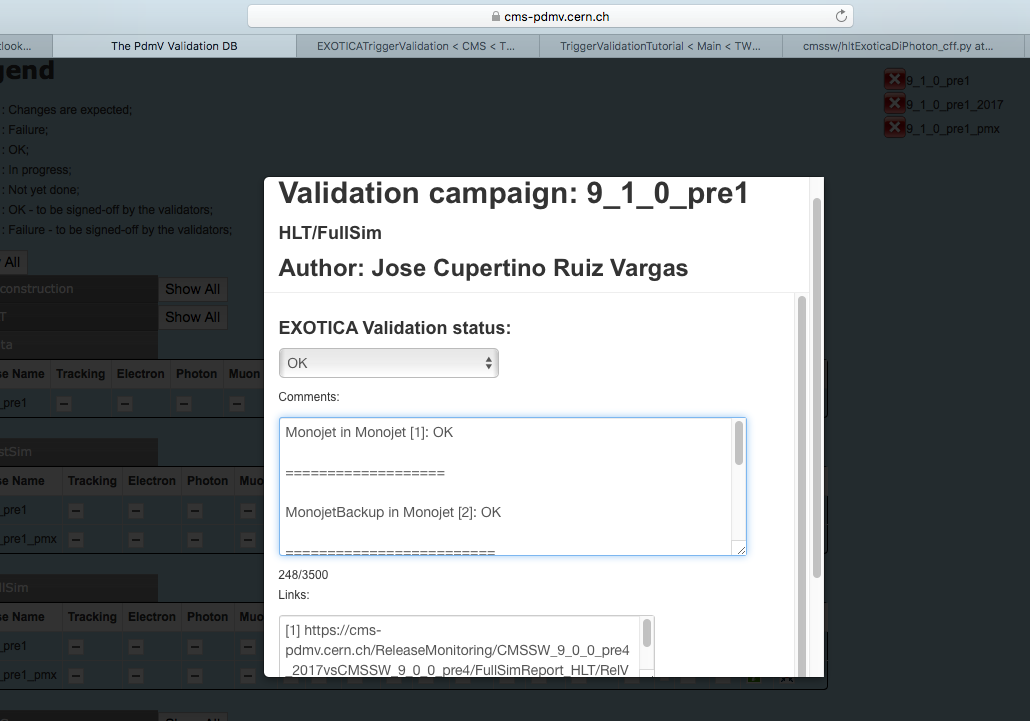This screenshot has height=721, width=1030.
Task: Click the EXOTICA Validation status: label
Action: tap(394, 328)
